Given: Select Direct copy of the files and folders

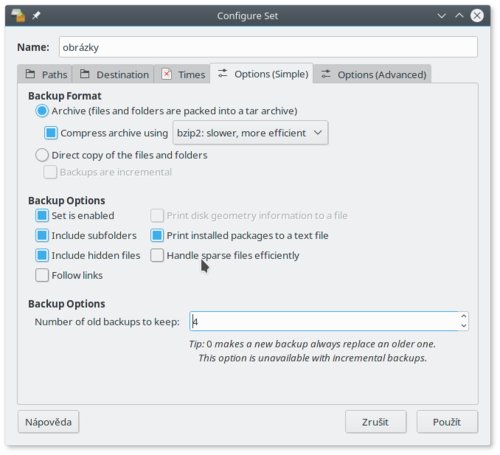Looking at the screenshot, I should pos(42,155).
